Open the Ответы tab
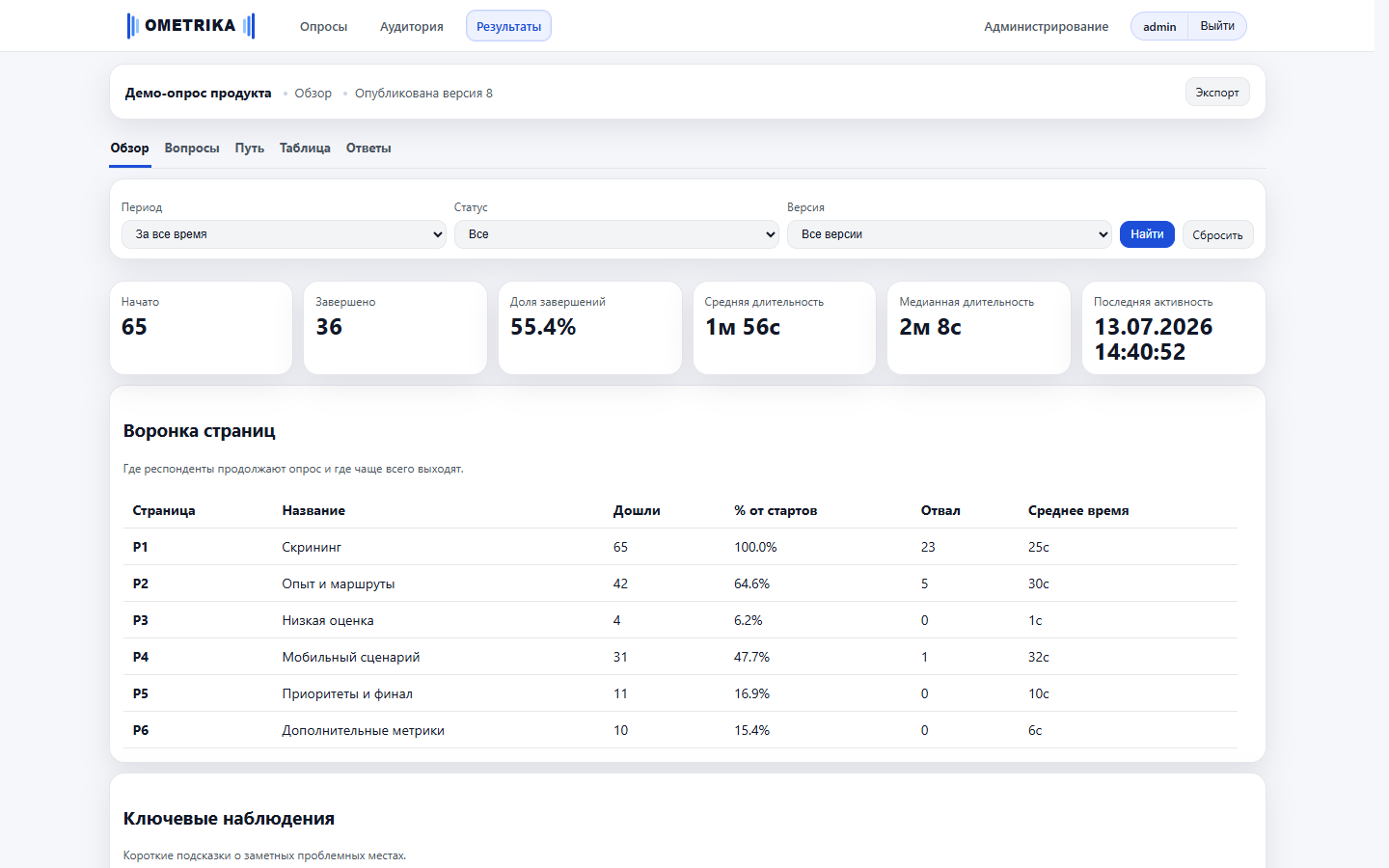 (x=368, y=149)
